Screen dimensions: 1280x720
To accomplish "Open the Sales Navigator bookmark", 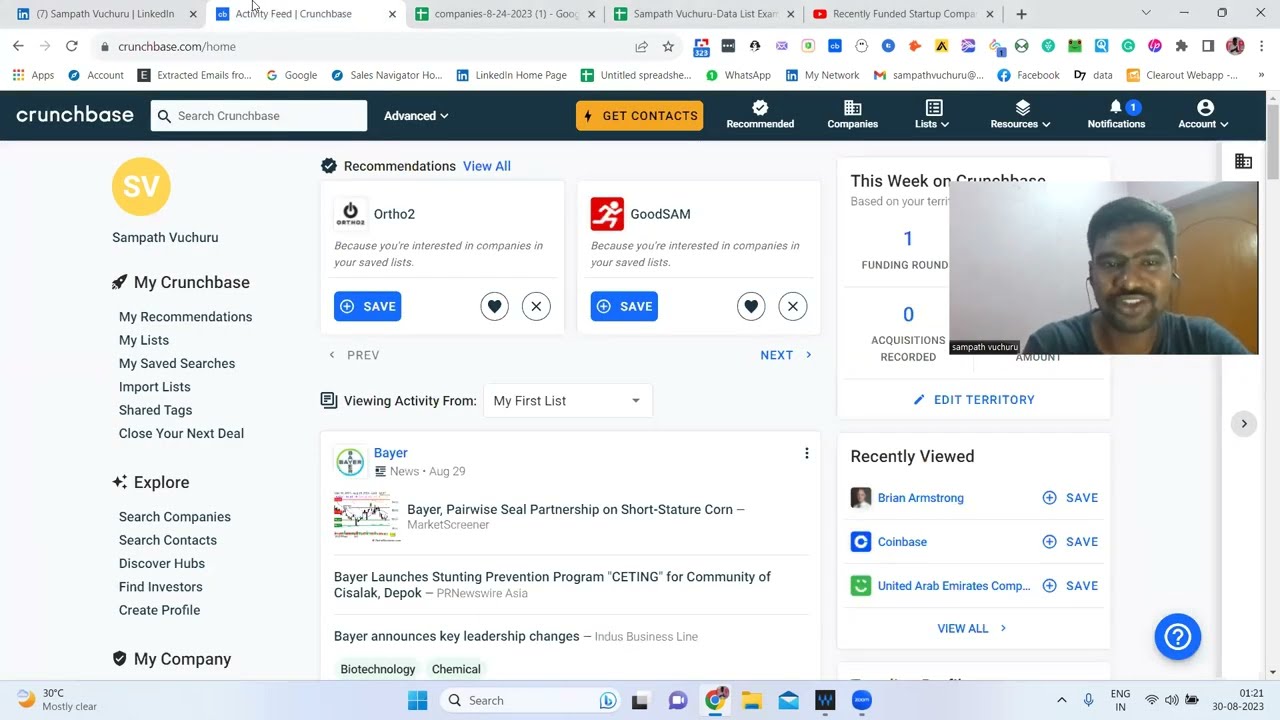I will coord(386,75).
